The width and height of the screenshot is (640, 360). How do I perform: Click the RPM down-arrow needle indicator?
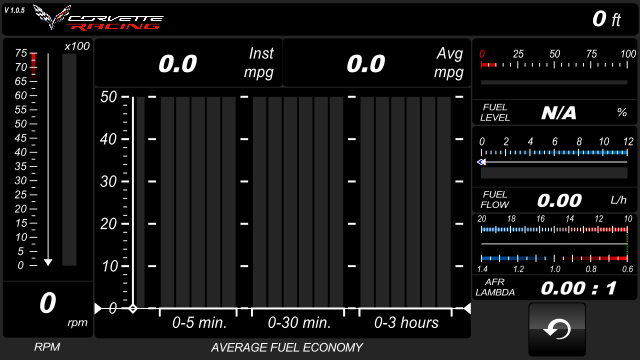[x=48, y=262]
